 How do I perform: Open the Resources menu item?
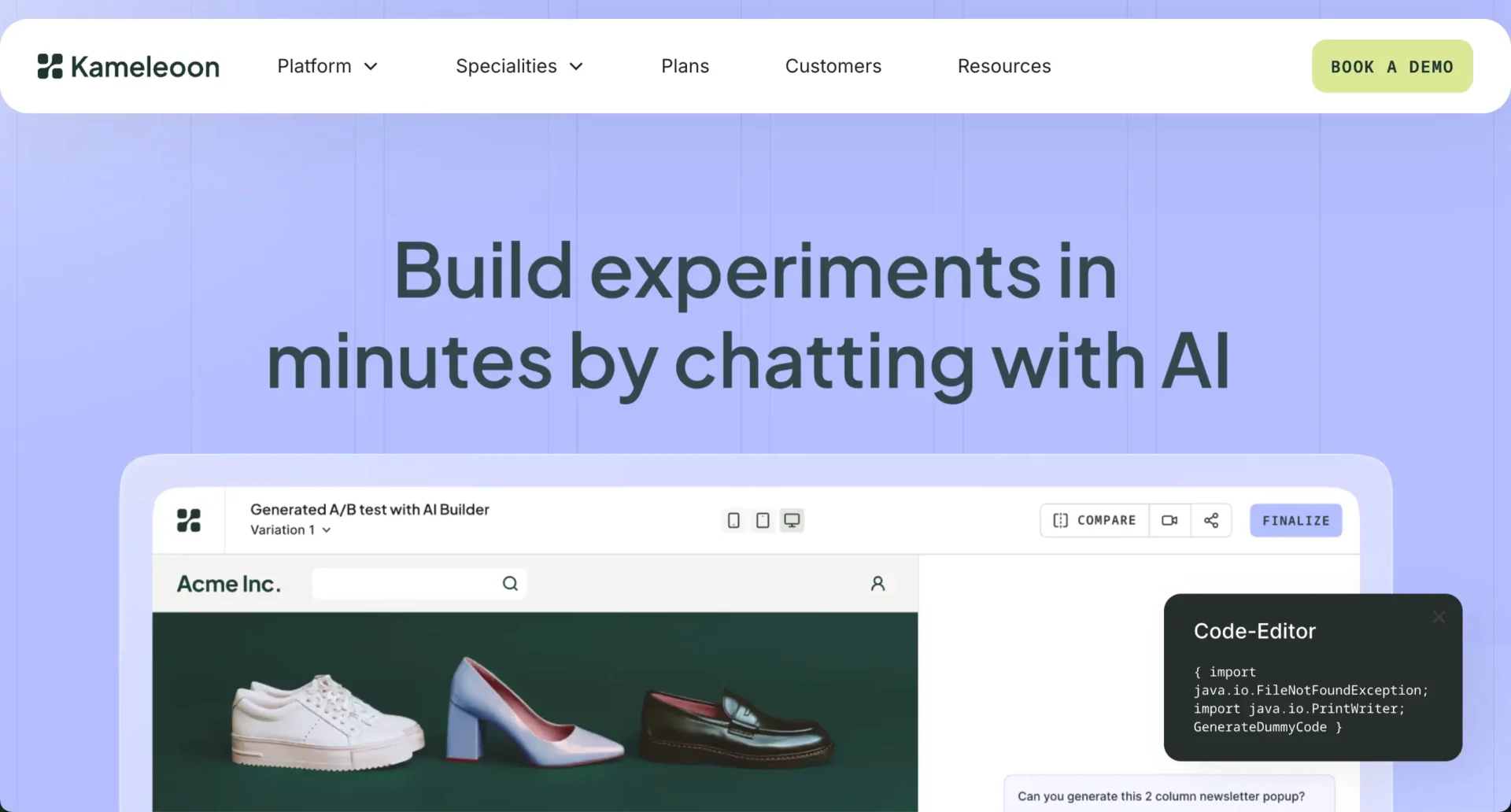click(1003, 67)
